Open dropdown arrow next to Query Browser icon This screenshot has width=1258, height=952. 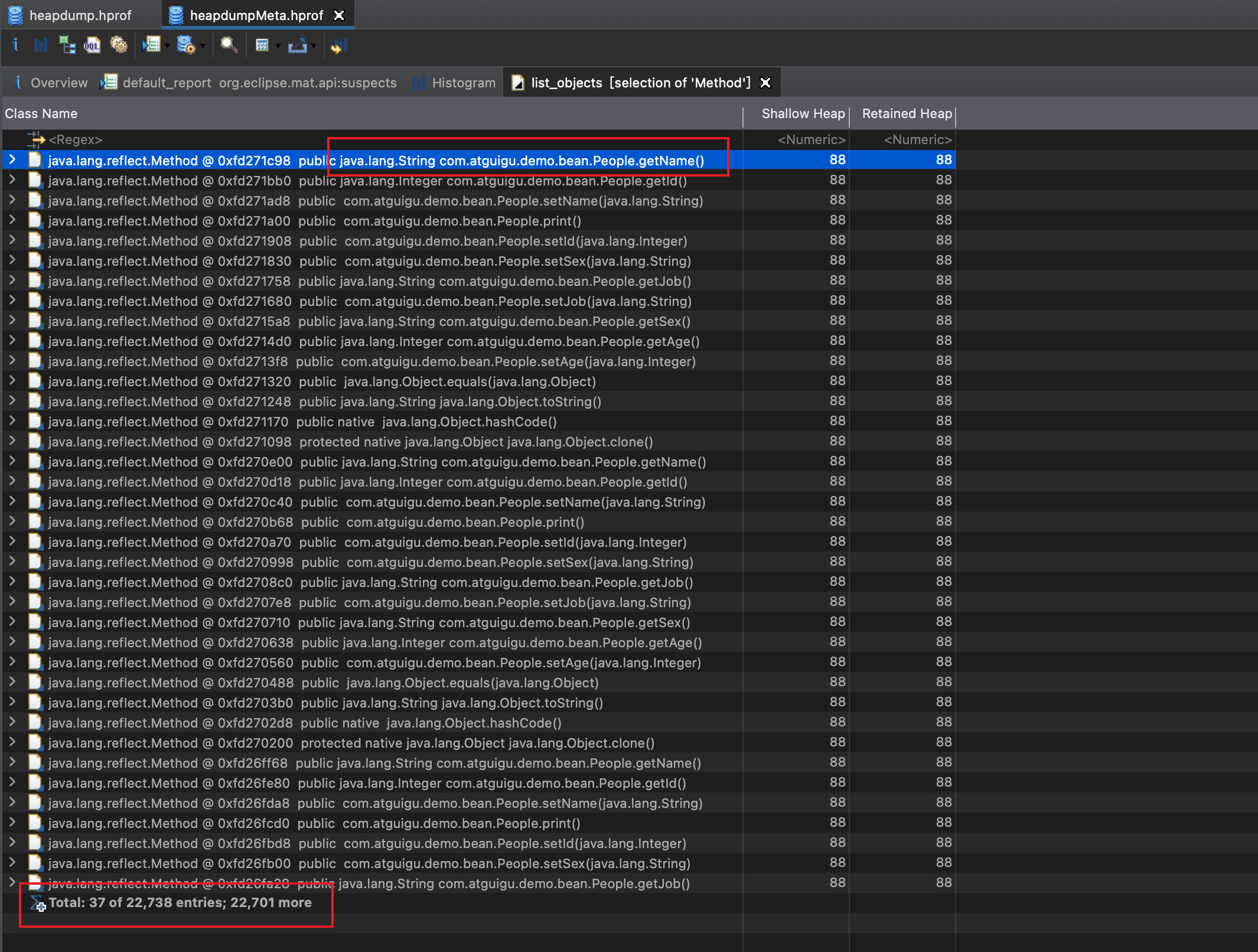click(x=203, y=46)
